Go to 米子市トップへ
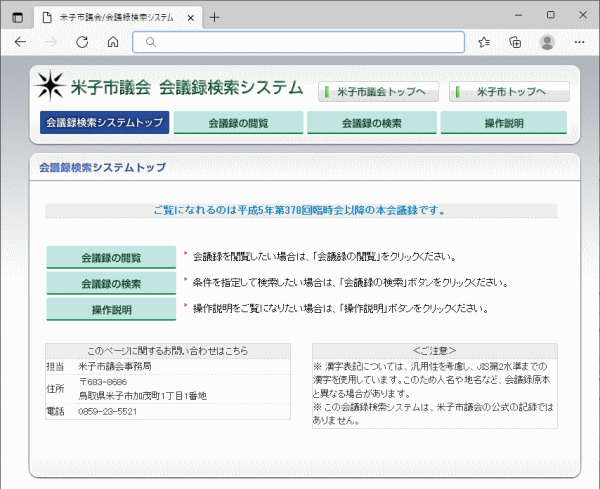 pos(509,92)
